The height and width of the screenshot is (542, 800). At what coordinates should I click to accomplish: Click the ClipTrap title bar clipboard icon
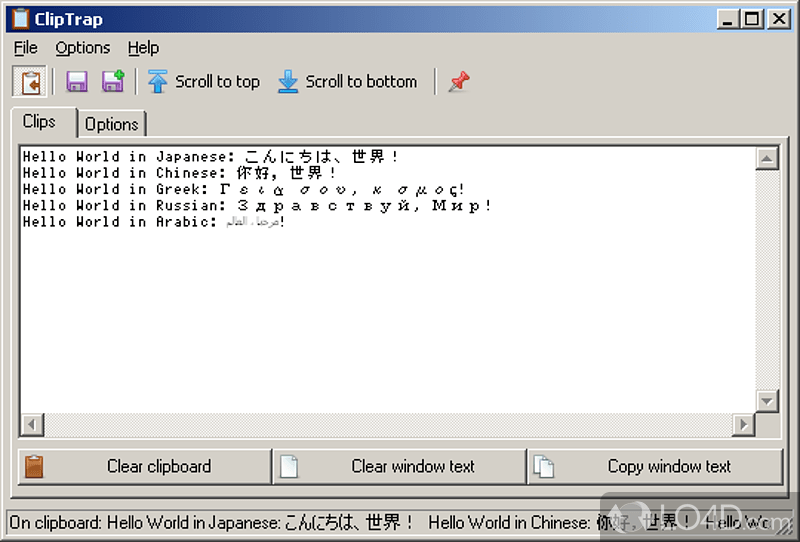click(21, 19)
